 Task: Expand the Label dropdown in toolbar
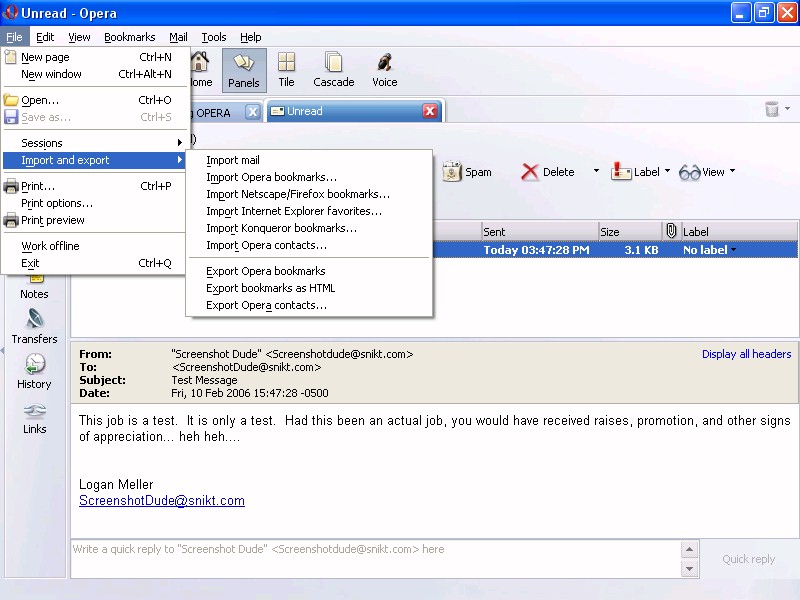pos(666,172)
